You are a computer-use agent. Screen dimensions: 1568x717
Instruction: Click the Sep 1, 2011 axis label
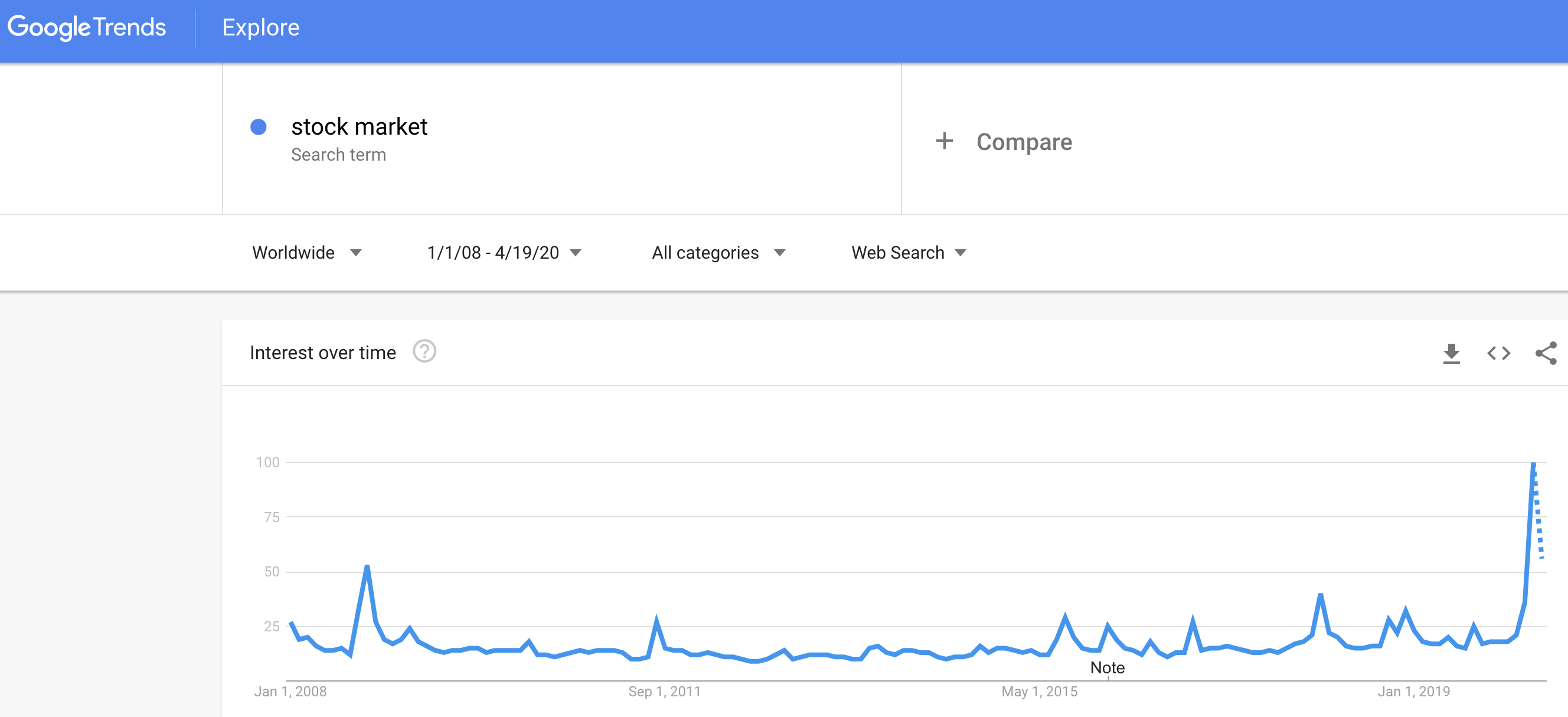pyautogui.click(x=664, y=692)
